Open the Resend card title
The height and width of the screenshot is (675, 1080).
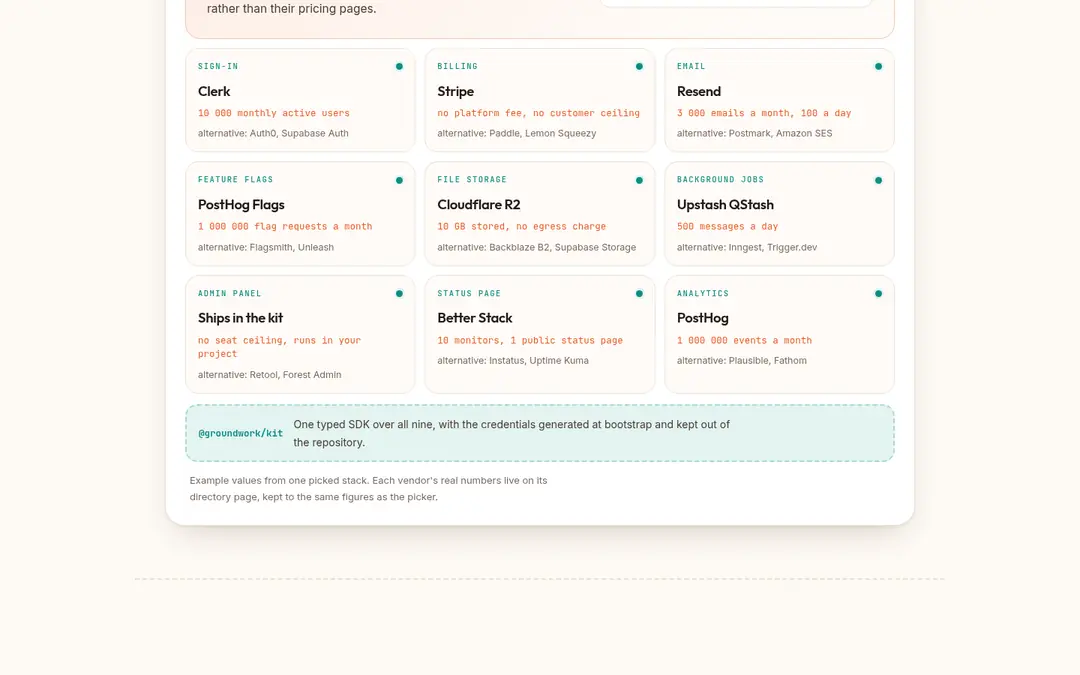point(698,91)
